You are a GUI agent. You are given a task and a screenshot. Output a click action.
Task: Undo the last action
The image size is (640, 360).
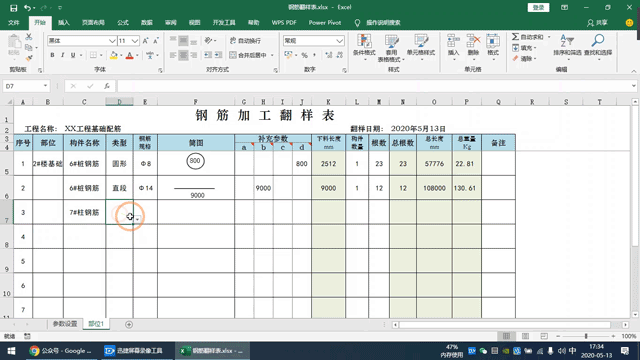click(x=27, y=8)
